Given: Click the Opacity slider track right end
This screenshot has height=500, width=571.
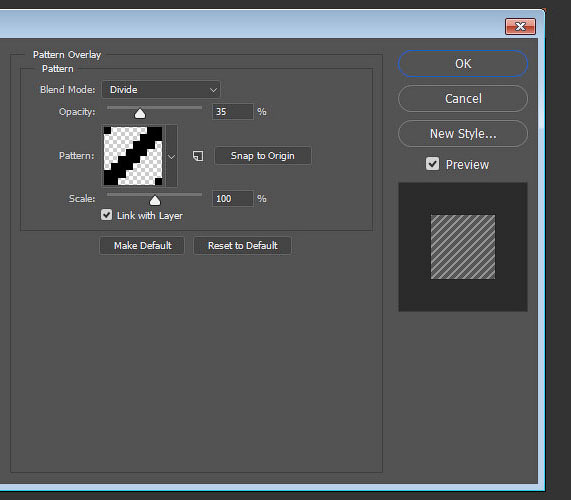Looking at the screenshot, I should (200, 107).
